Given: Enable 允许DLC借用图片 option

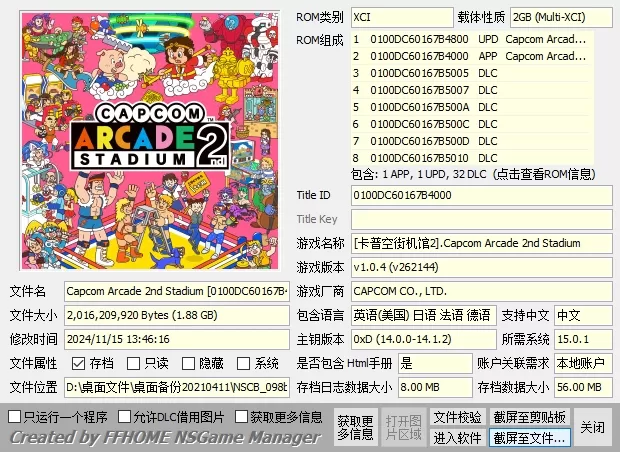Looking at the screenshot, I should point(125,416).
